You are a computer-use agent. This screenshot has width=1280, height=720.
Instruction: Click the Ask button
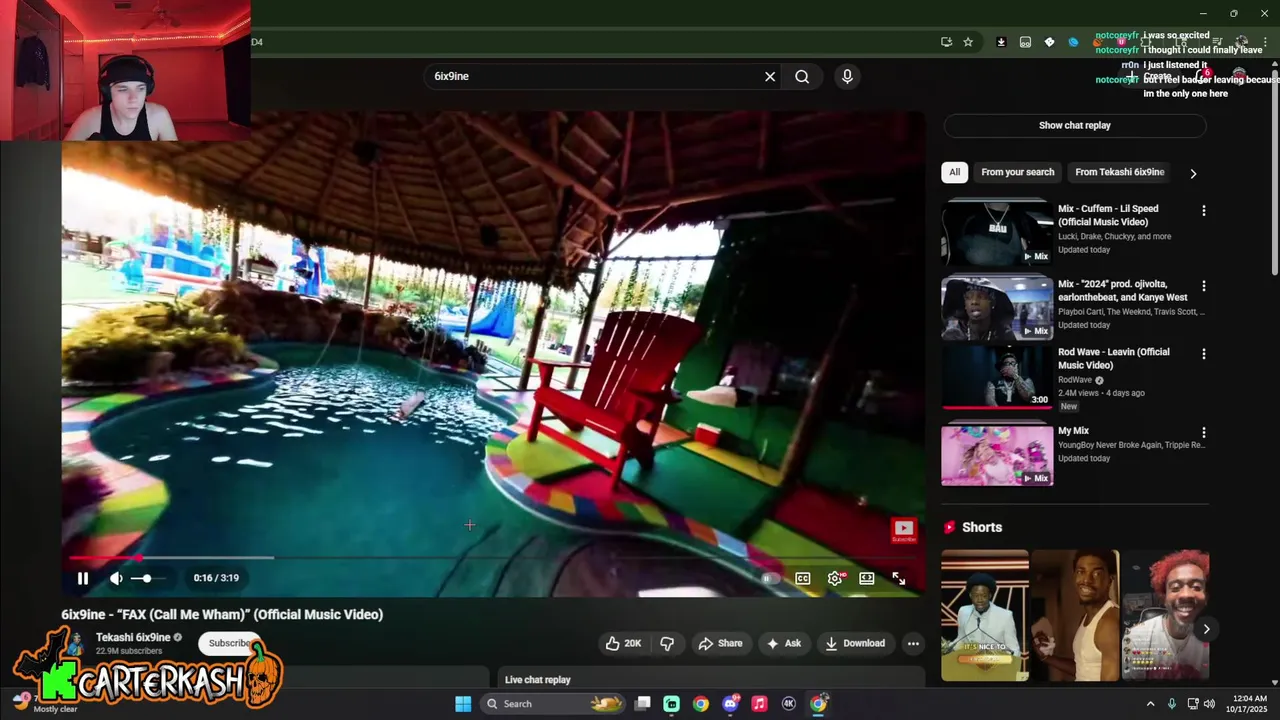[783, 643]
